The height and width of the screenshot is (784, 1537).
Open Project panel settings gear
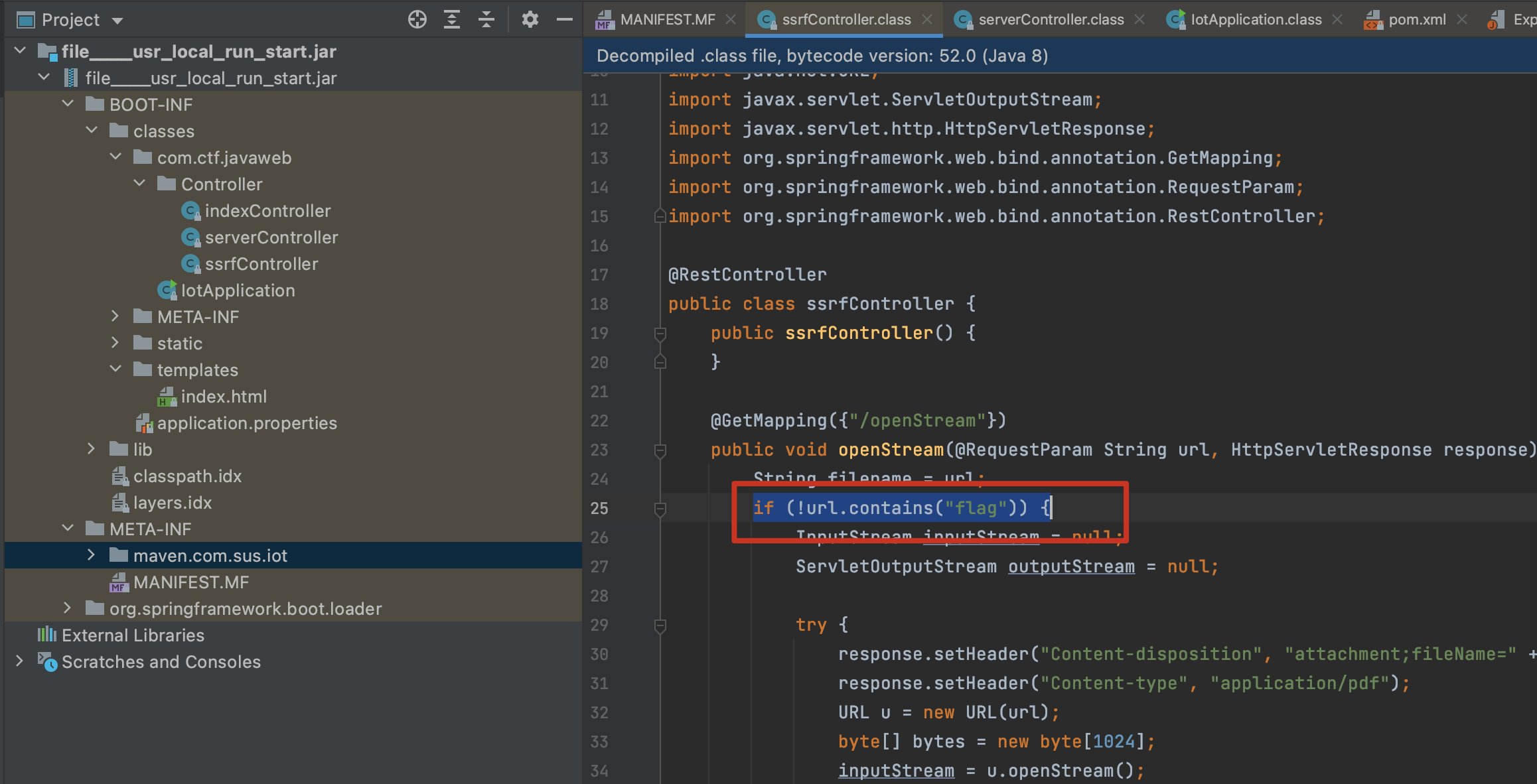click(x=530, y=19)
